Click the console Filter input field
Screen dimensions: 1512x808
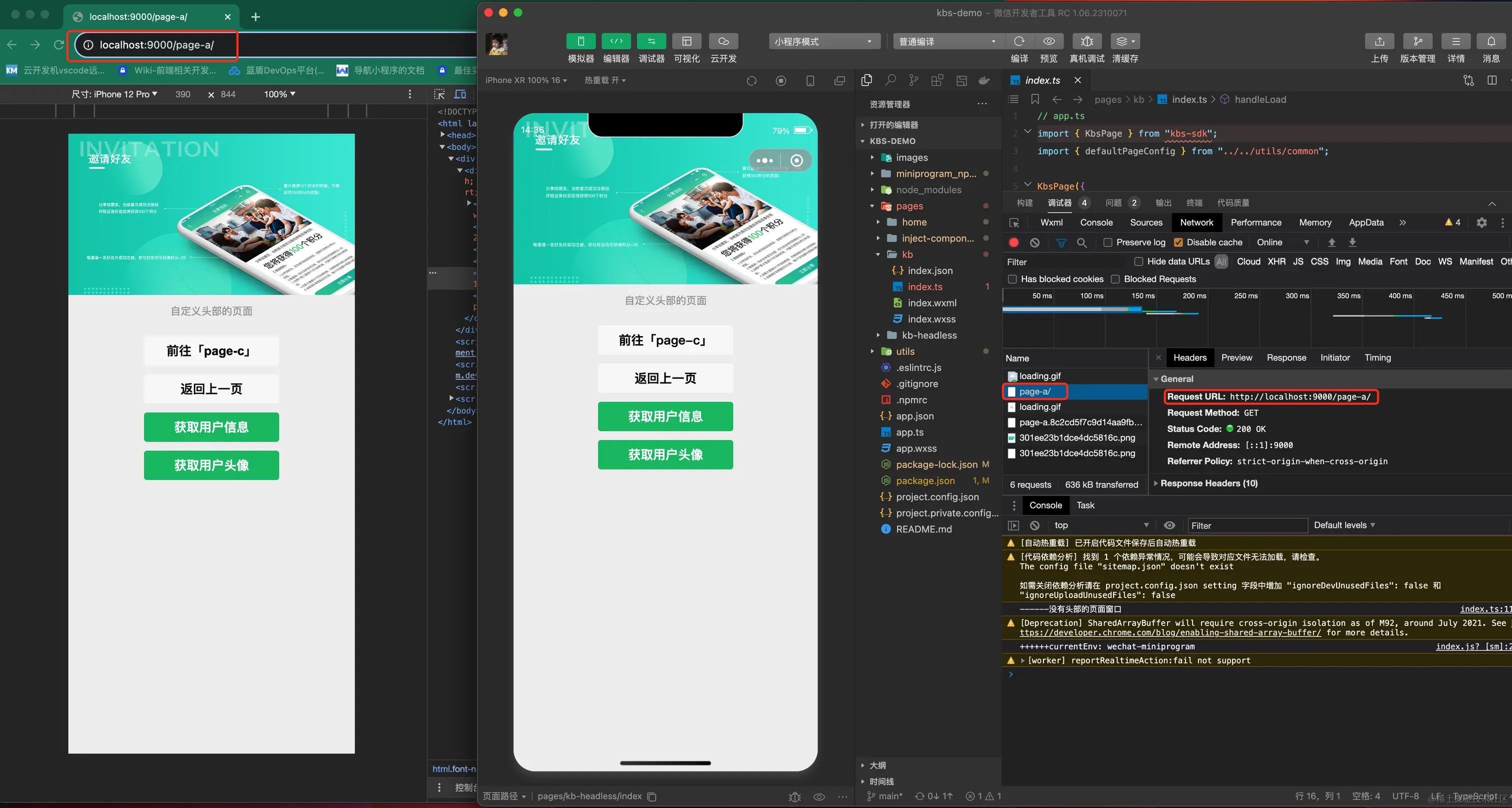[1247, 526]
